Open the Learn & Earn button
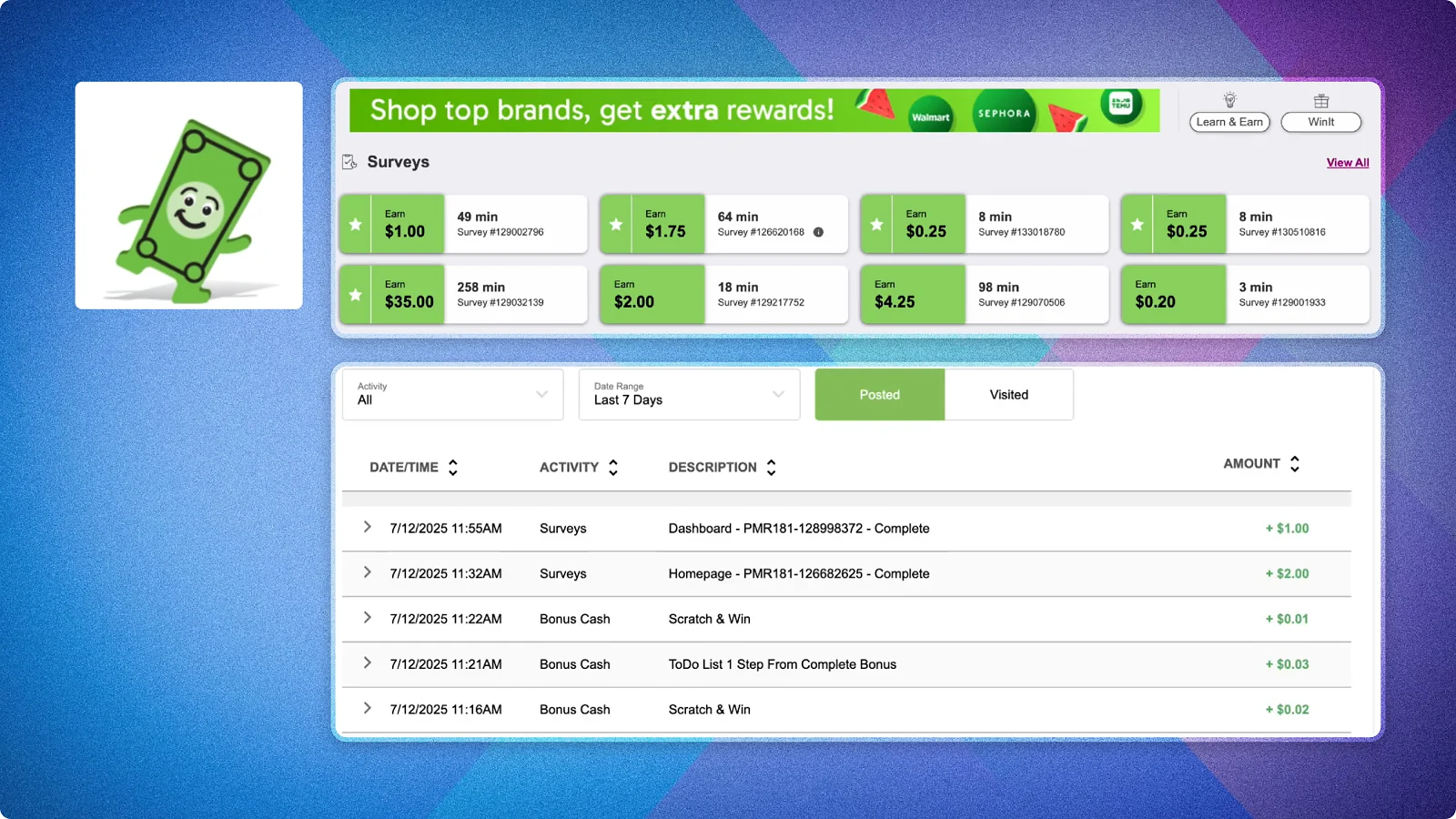The width and height of the screenshot is (1456, 819). (1229, 122)
